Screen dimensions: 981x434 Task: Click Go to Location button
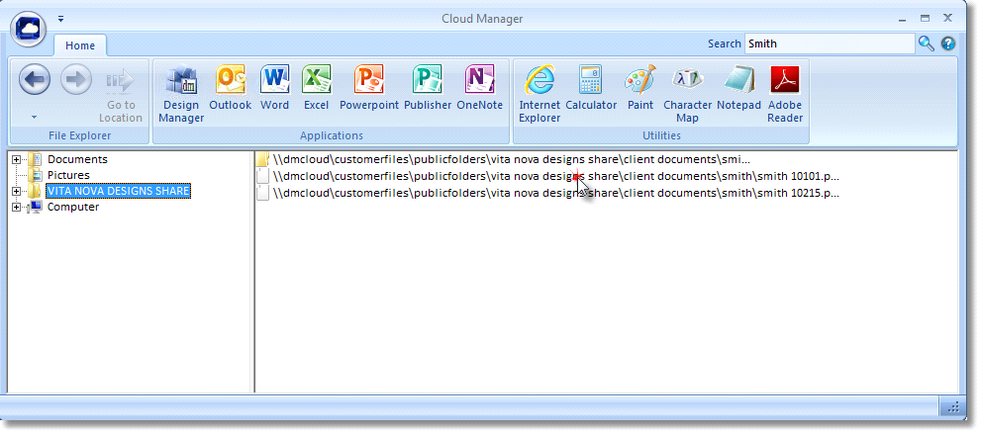pyautogui.click(x=120, y=95)
